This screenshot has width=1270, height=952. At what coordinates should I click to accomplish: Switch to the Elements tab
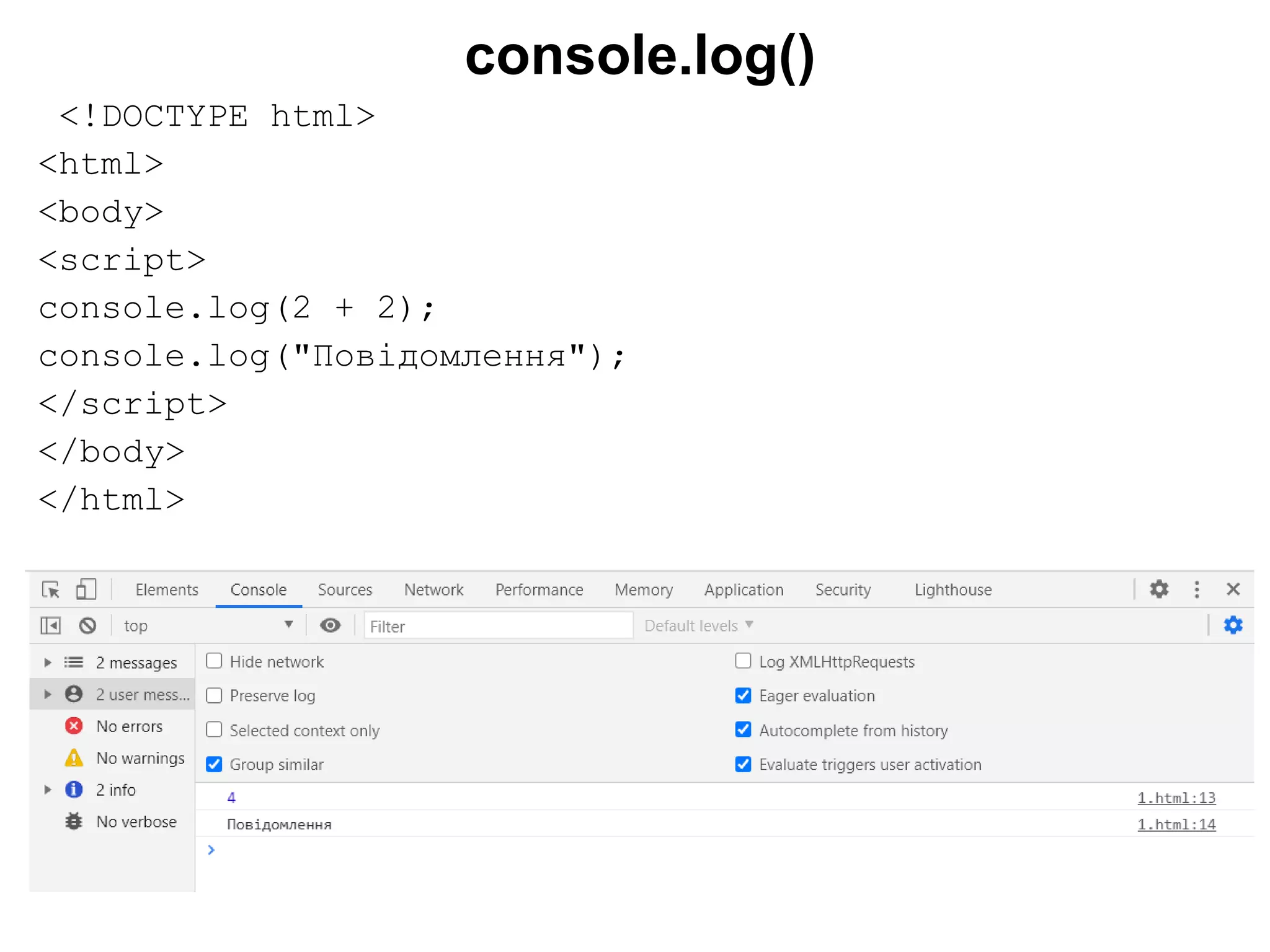point(167,589)
